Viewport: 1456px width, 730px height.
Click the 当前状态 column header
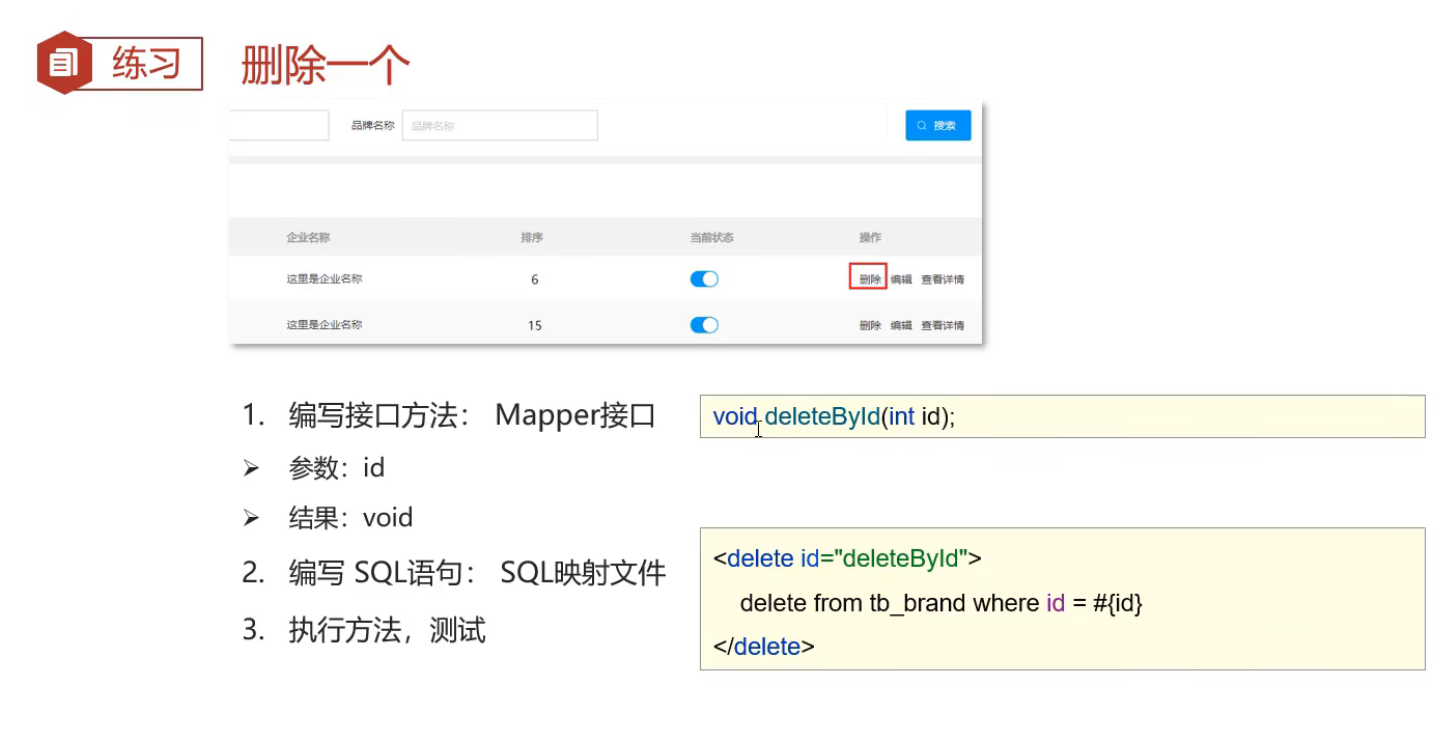pos(712,238)
